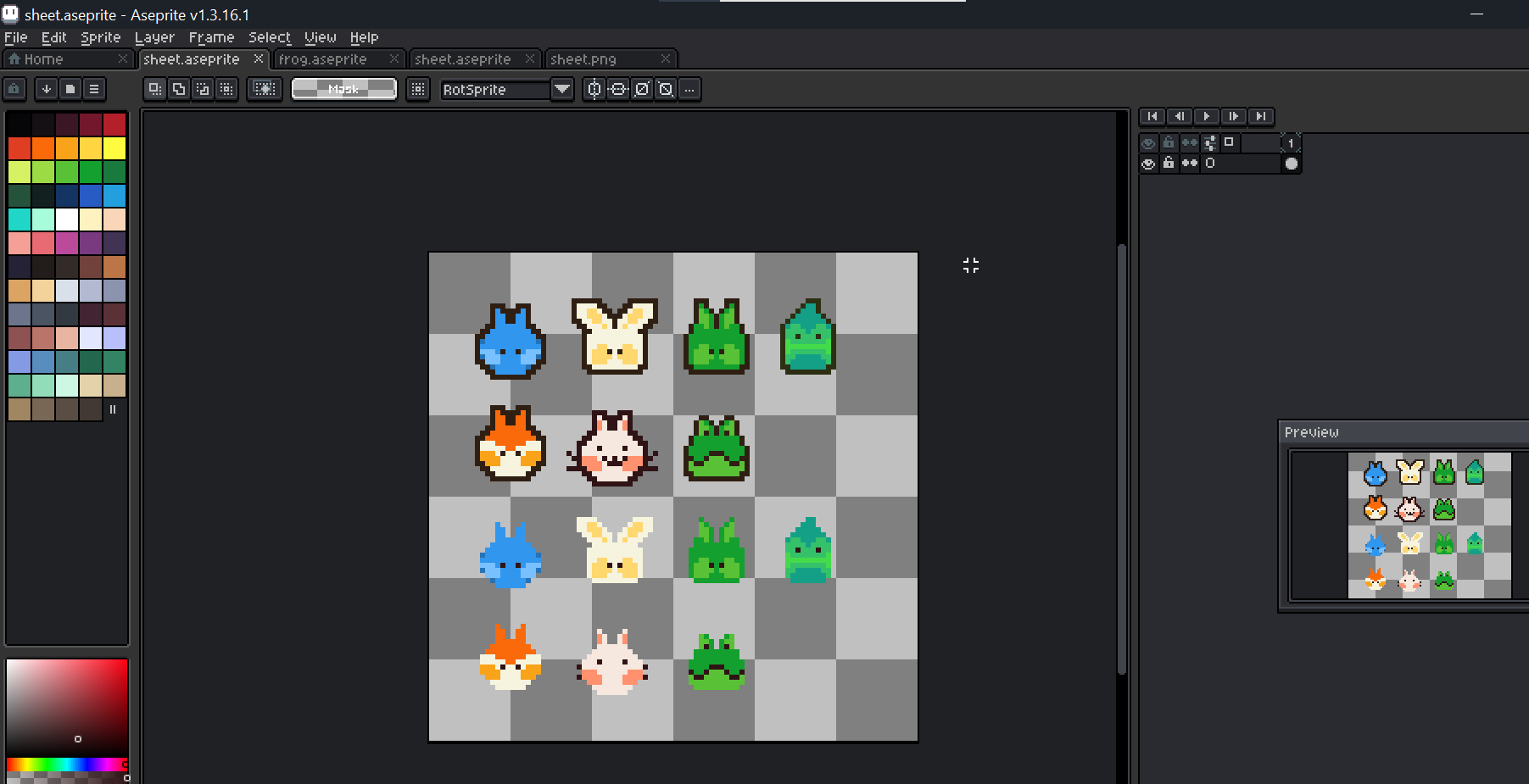The image size is (1529, 784).
Task: Switch to the frog.aseprite tab
Action: (x=323, y=59)
